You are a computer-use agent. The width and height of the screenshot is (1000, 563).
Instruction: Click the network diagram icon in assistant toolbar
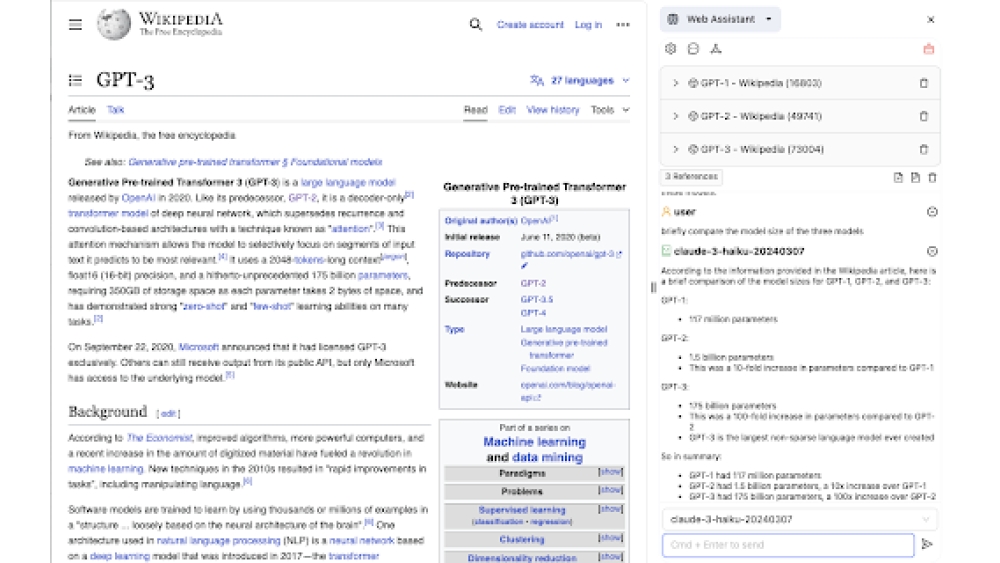(x=716, y=48)
